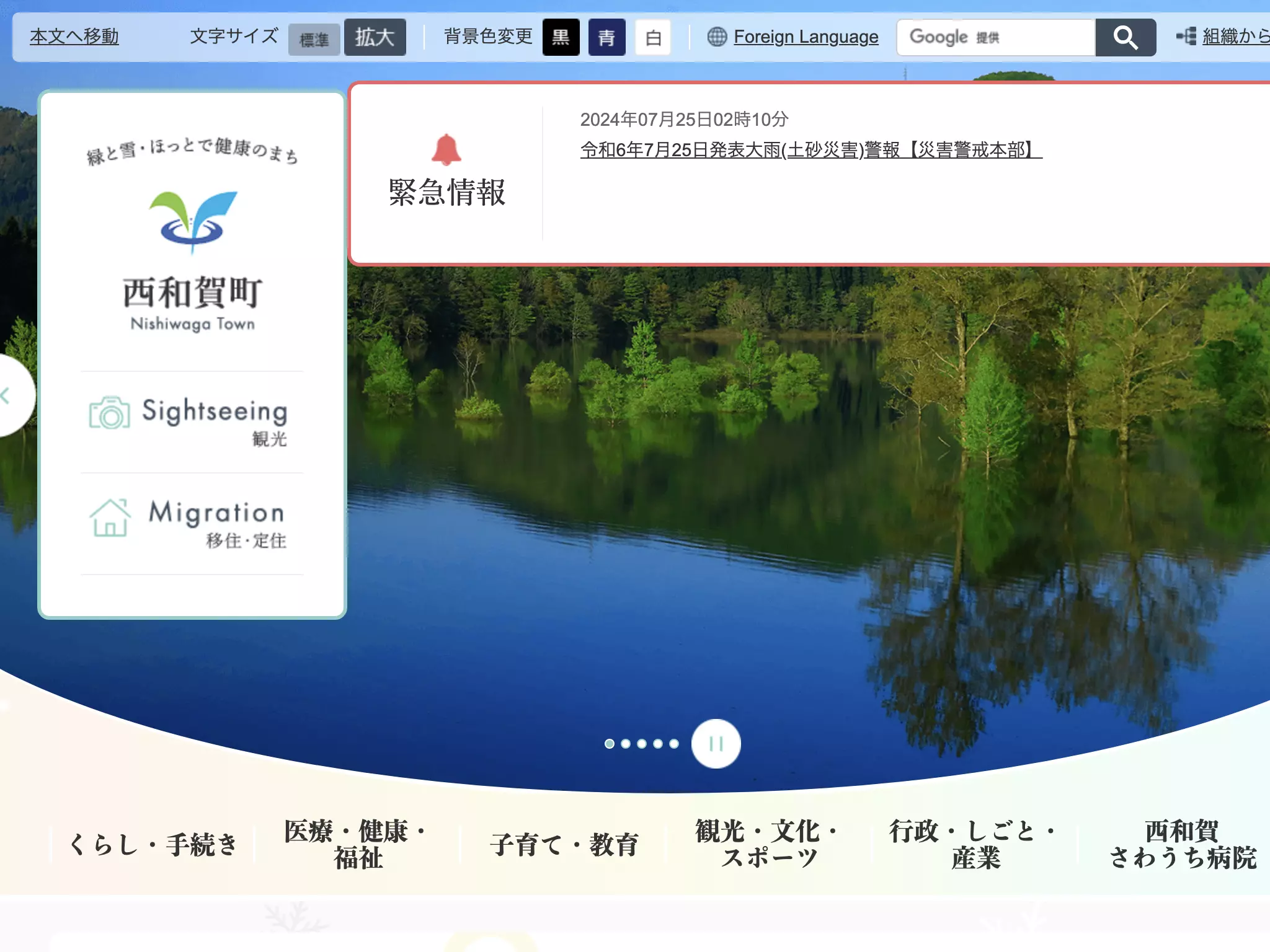Select the fourth slideshow dot
The width and height of the screenshot is (1270, 952).
pos(658,744)
